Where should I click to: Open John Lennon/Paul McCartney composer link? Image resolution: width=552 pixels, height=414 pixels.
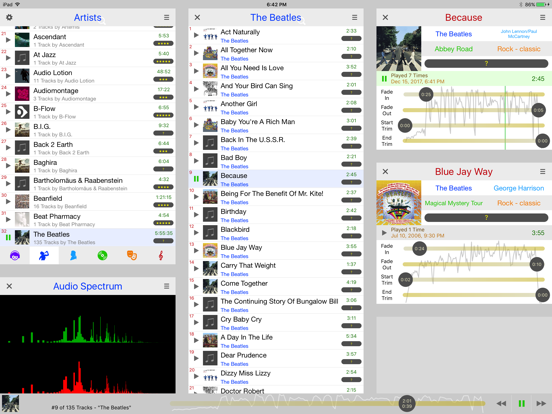coord(519,34)
